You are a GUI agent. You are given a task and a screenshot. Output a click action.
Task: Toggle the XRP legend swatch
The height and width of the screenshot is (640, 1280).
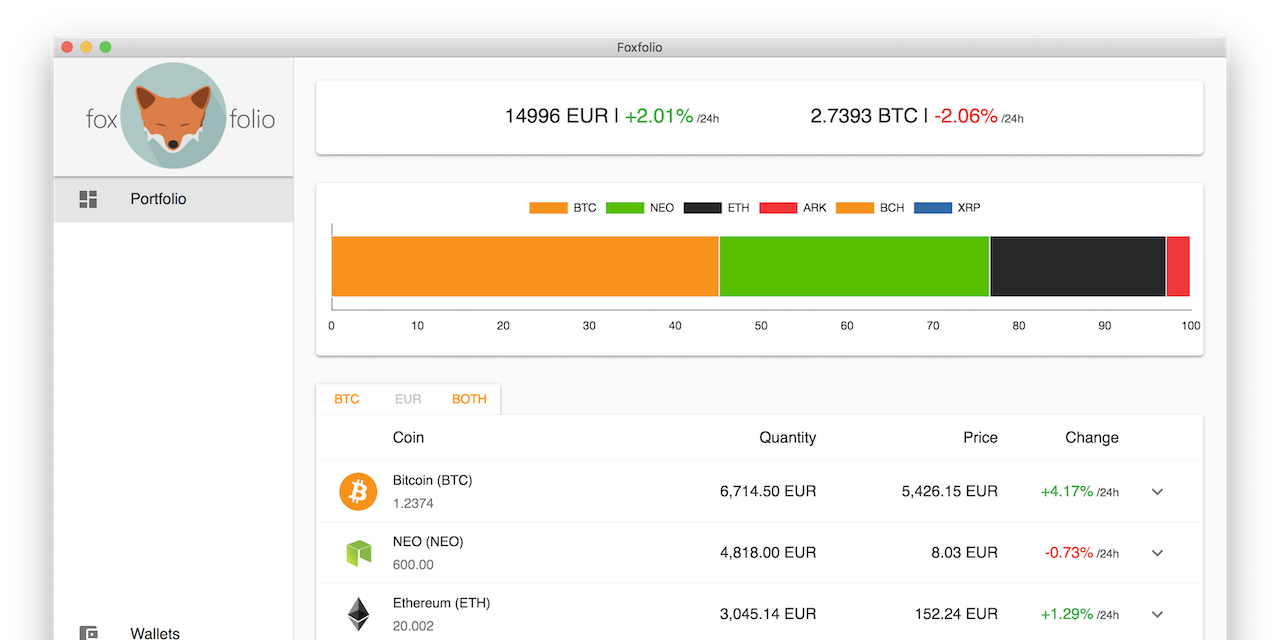click(933, 208)
